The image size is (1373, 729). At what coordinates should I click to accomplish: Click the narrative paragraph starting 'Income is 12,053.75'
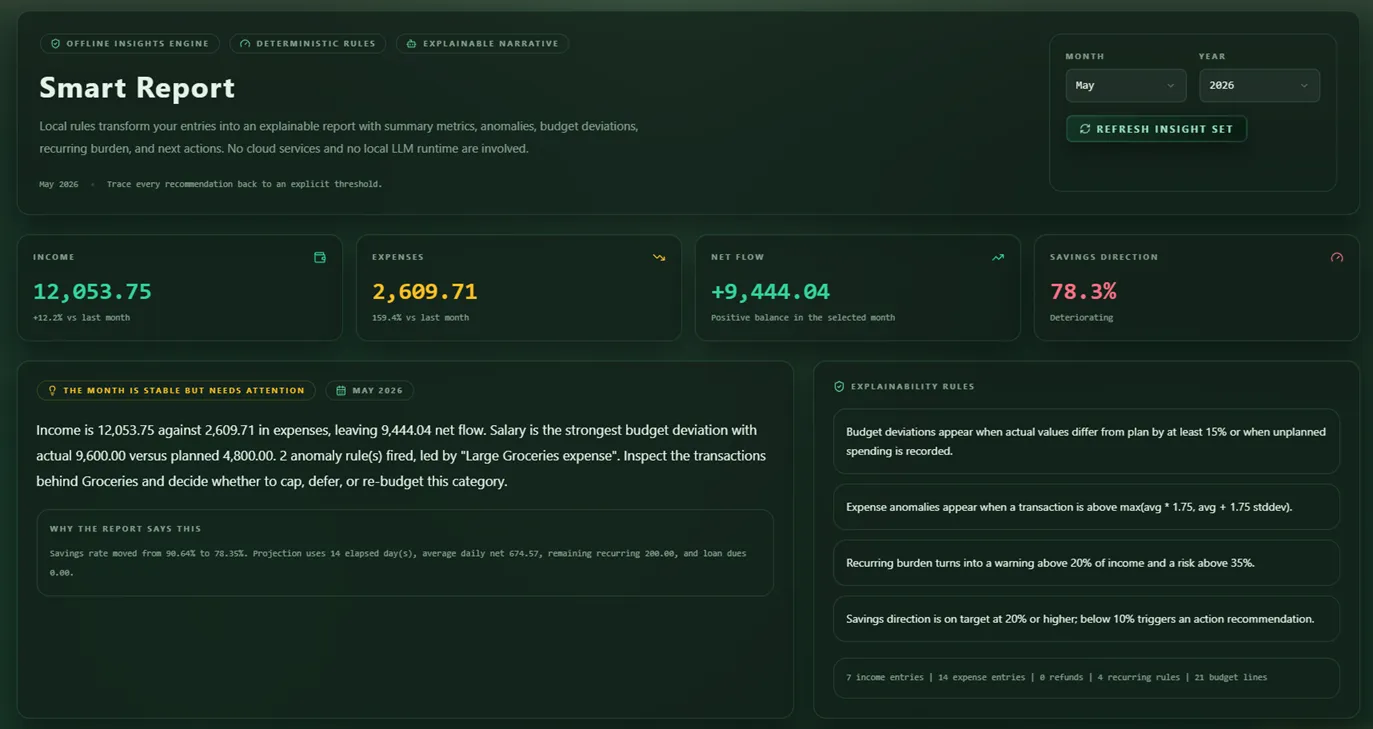click(x=401, y=456)
